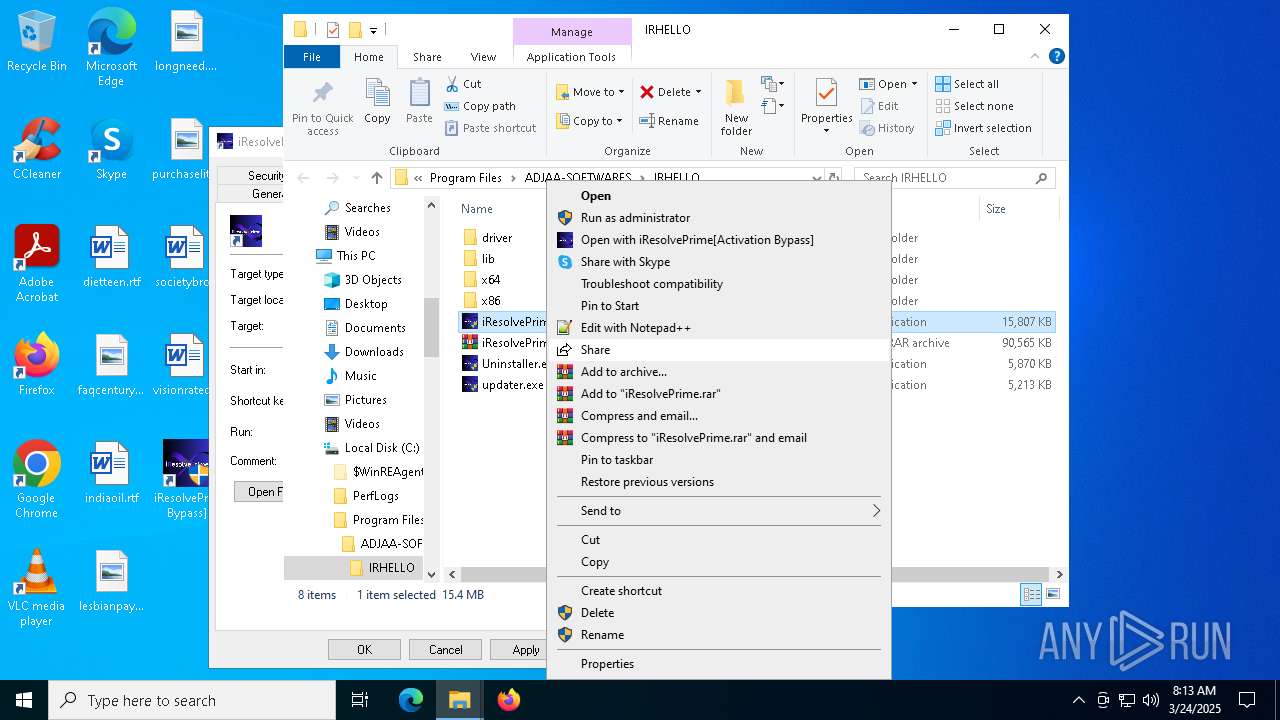Click Microsoft Edge icon in taskbar
This screenshot has width=1280, height=720.
point(411,700)
